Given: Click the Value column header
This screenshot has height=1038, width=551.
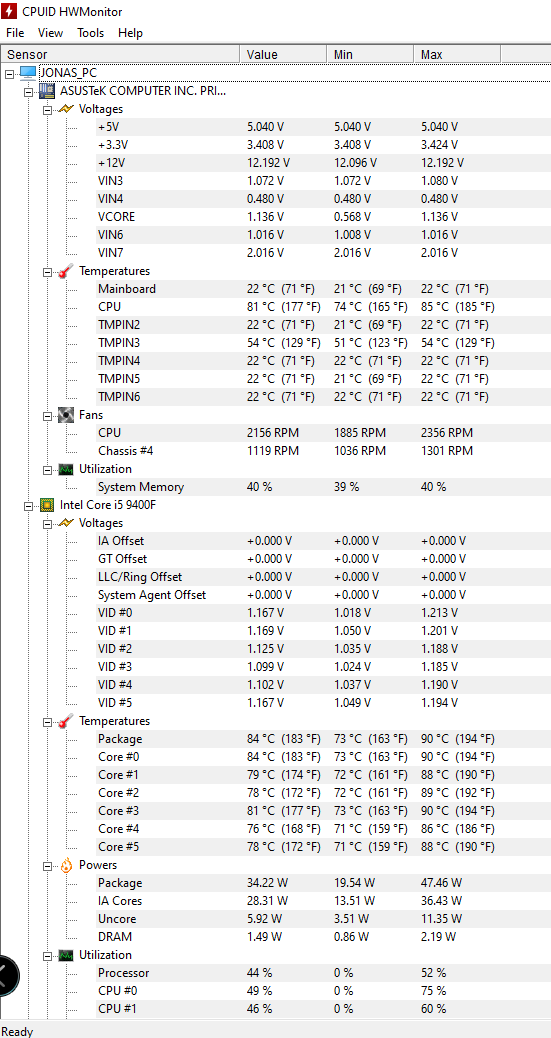Looking at the screenshot, I should [x=283, y=54].
